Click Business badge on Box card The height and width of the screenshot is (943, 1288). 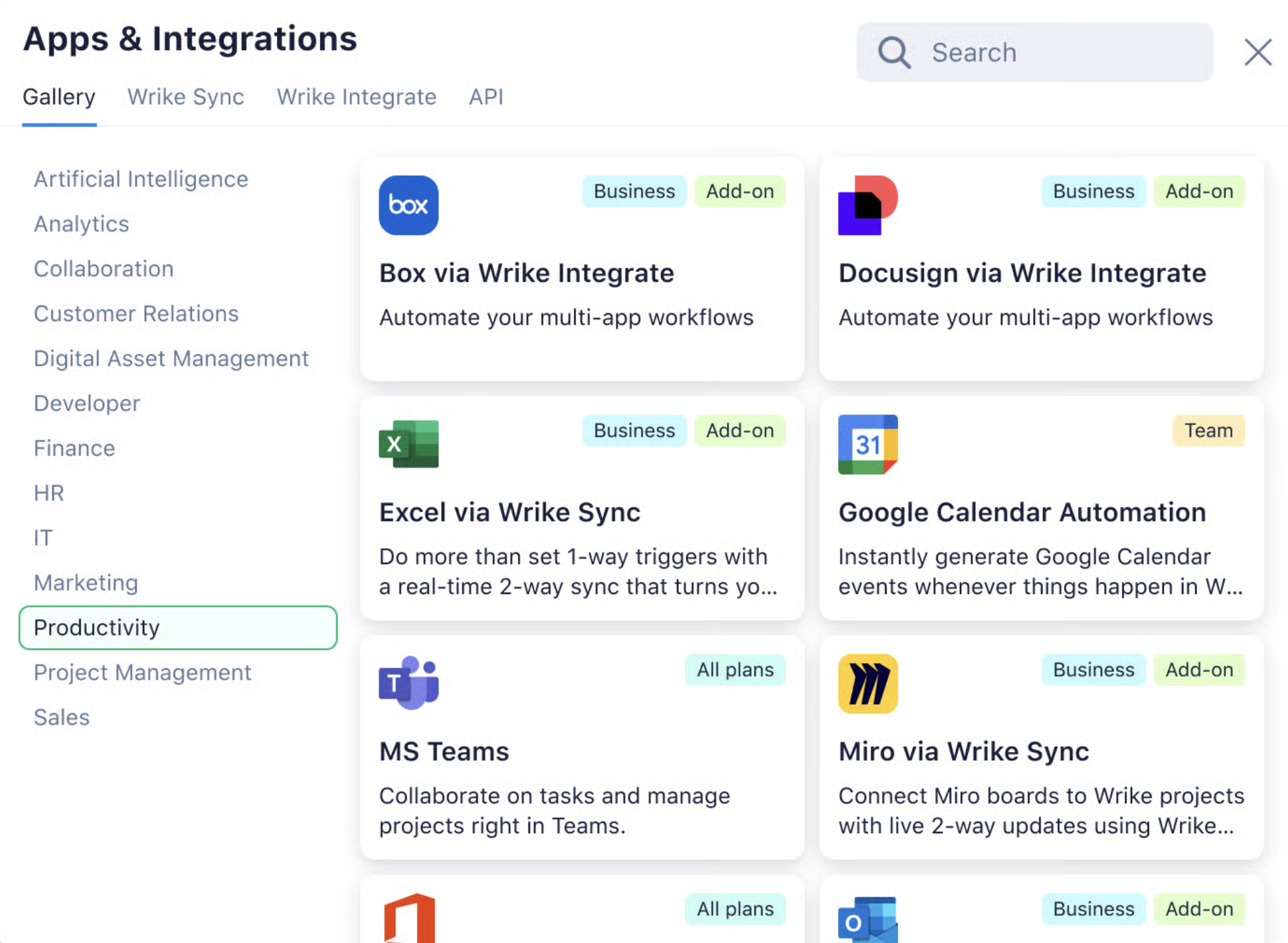[634, 191]
